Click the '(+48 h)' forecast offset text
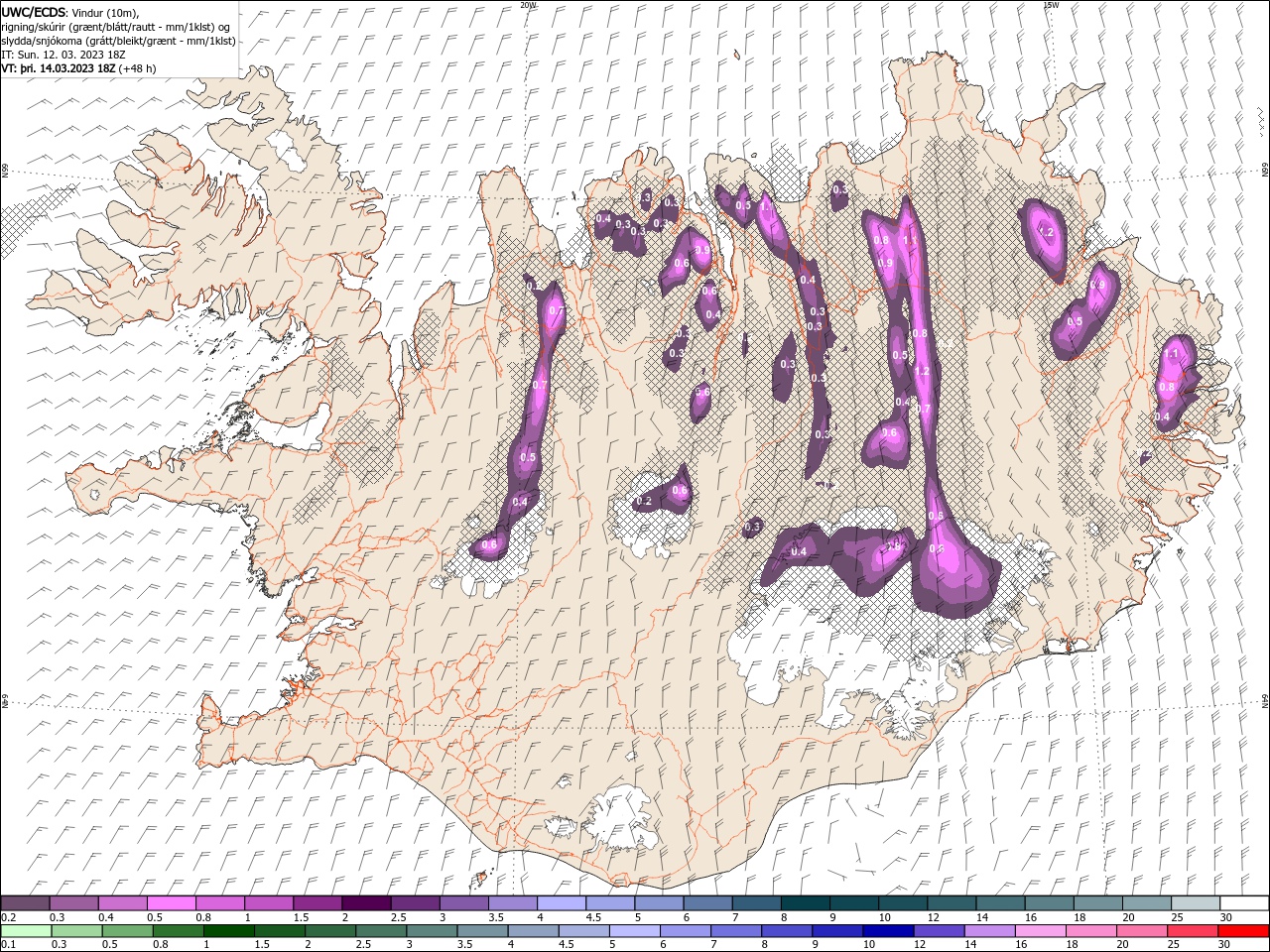1270x952 pixels. tap(139, 68)
